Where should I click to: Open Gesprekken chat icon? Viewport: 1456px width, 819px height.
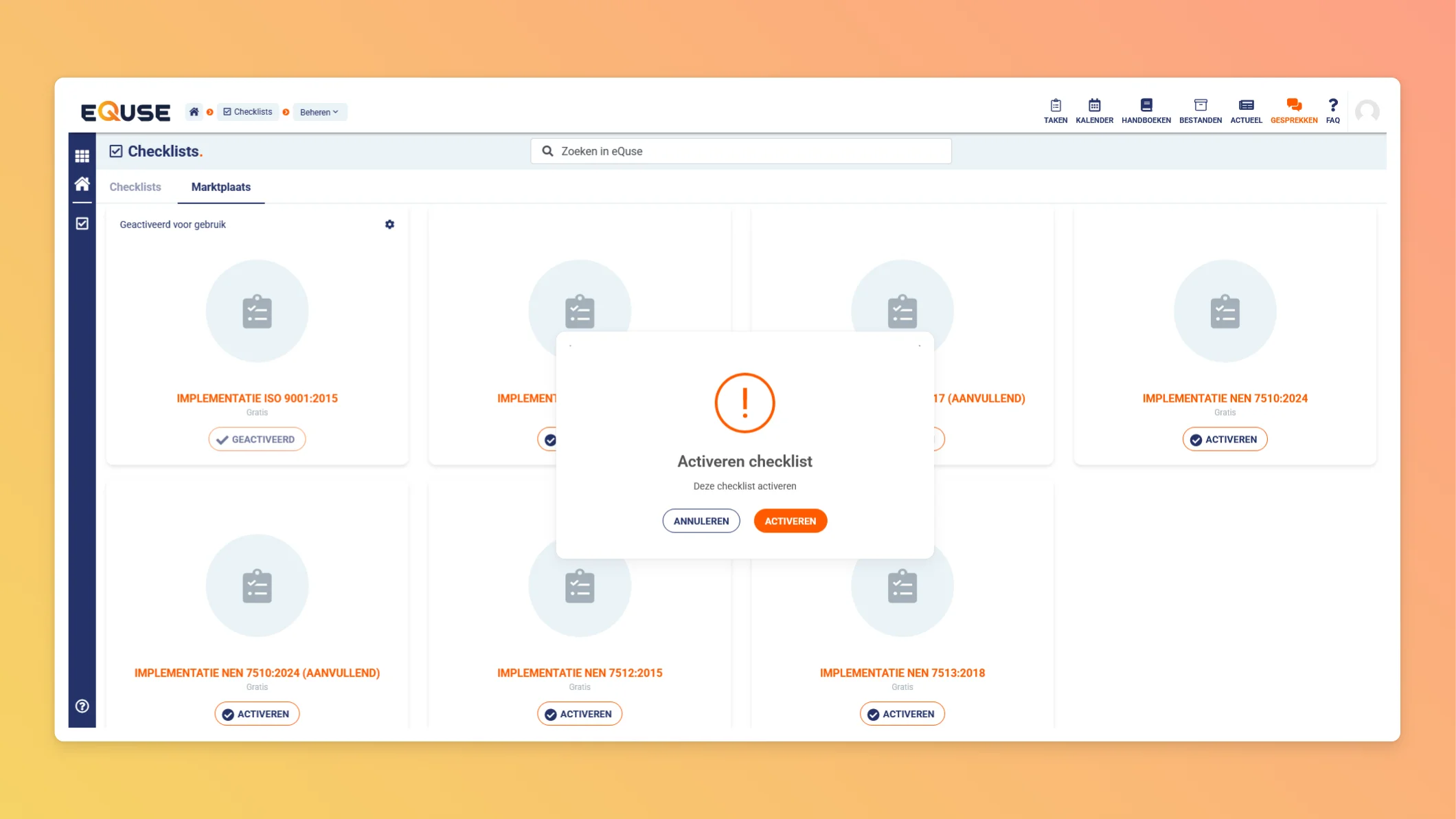click(x=1293, y=106)
